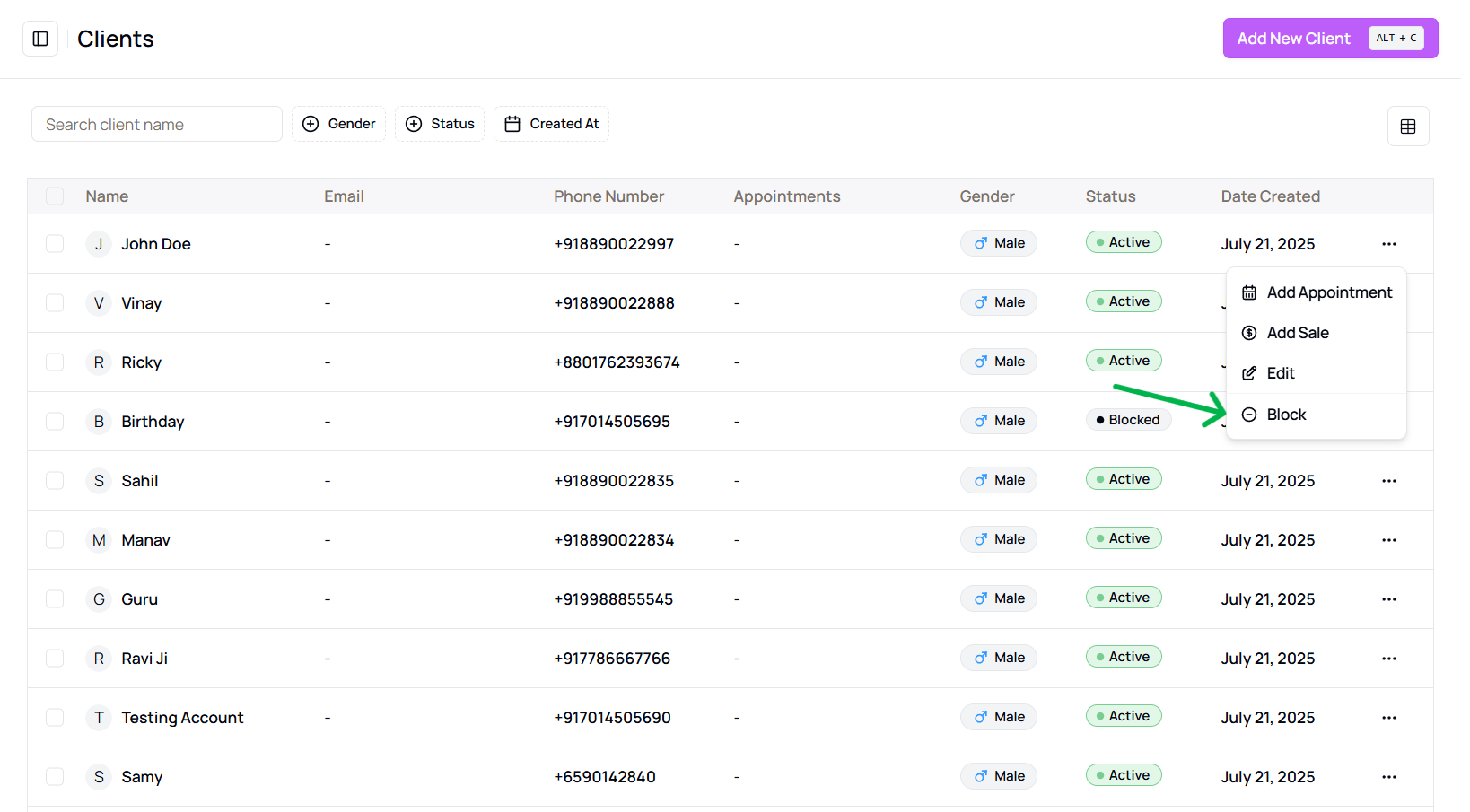Toggle the sidebar panel icon
Viewport: 1470px width, 812px height.
40,39
